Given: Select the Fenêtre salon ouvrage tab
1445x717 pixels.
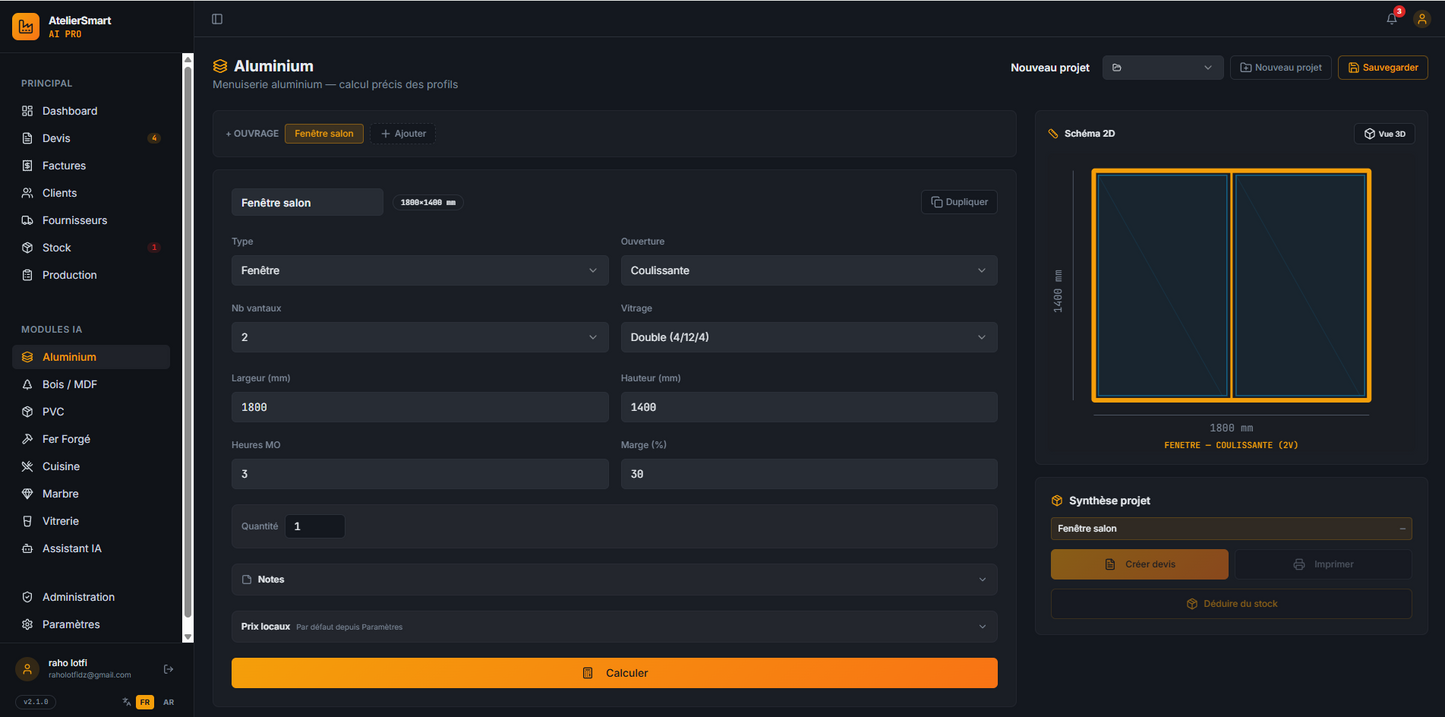Looking at the screenshot, I should coord(324,134).
